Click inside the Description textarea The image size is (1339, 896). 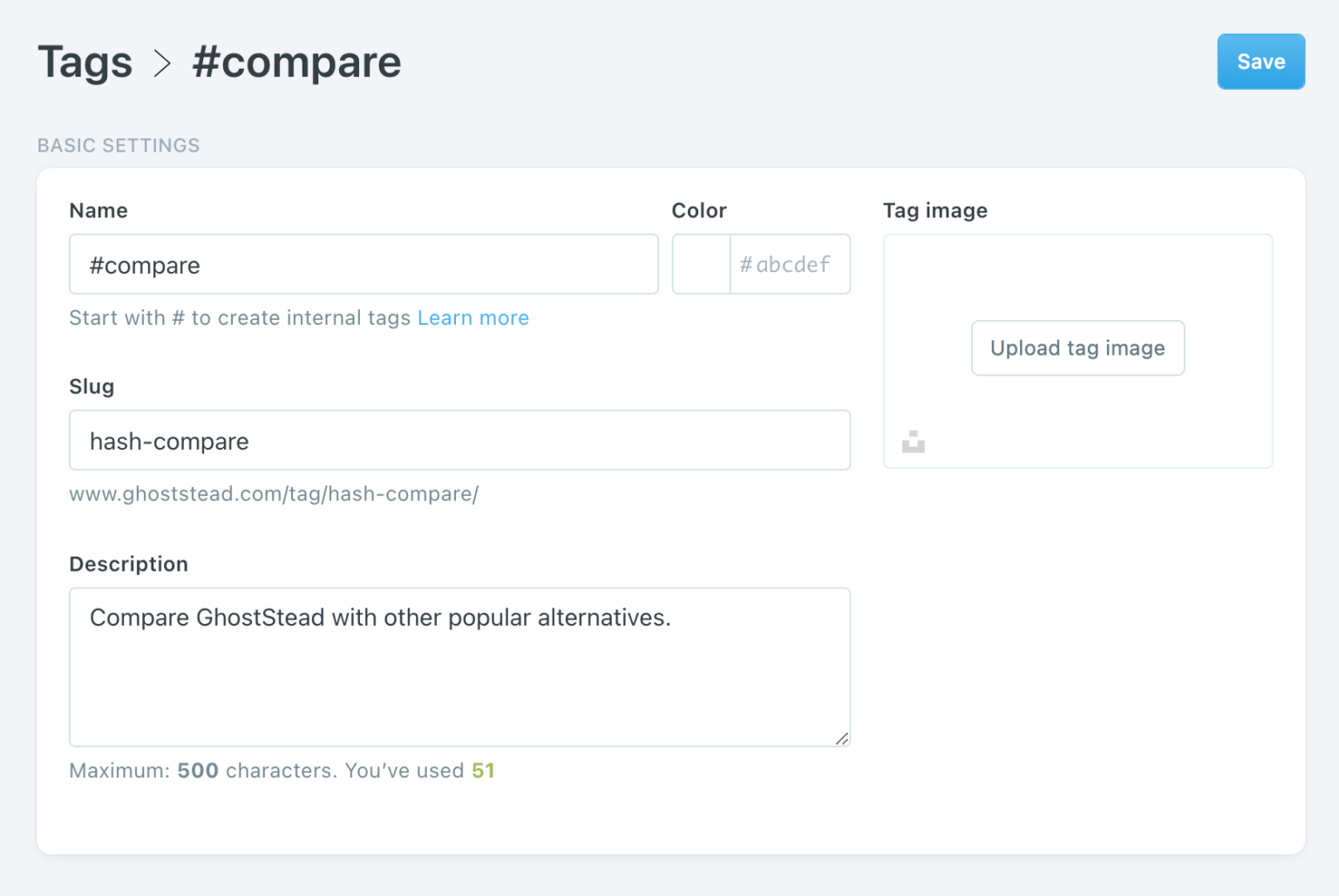click(x=459, y=667)
